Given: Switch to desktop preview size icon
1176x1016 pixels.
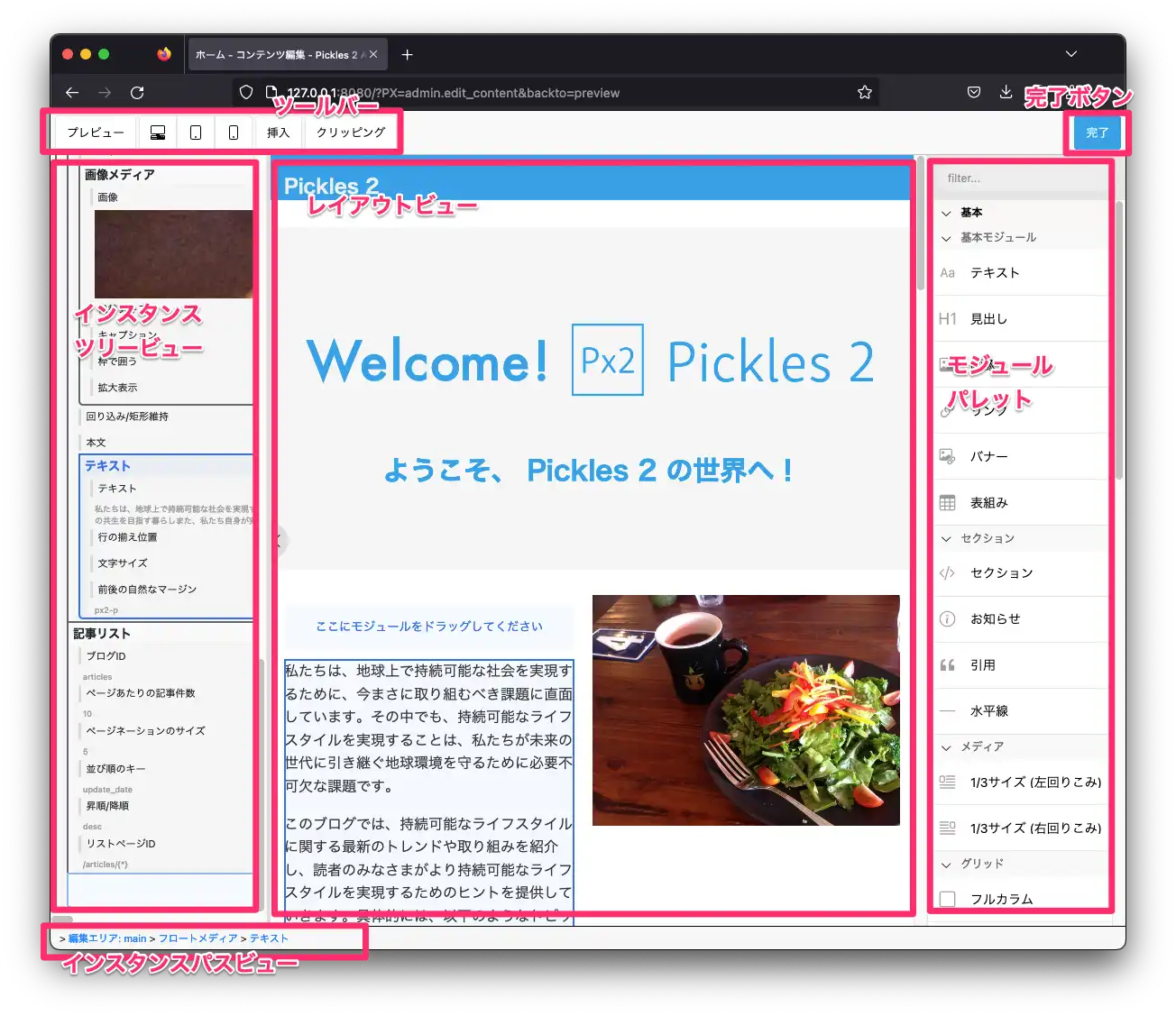Looking at the screenshot, I should [158, 133].
